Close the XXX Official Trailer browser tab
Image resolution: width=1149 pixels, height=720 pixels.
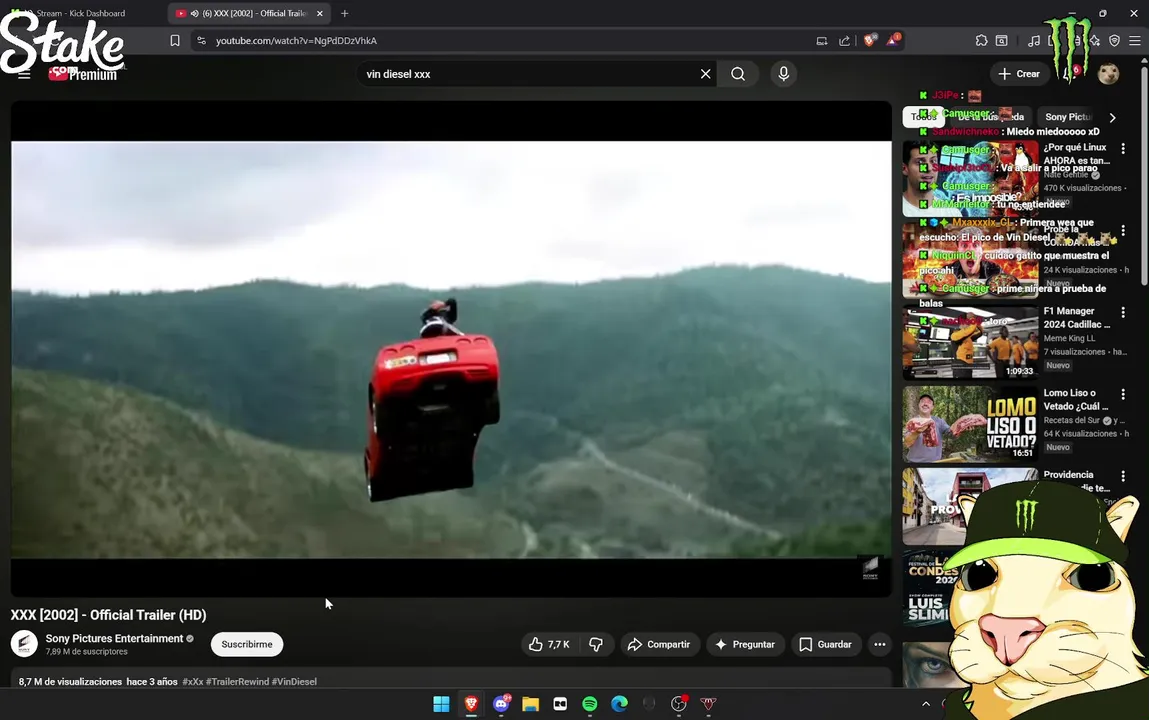[x=319, y=13]
